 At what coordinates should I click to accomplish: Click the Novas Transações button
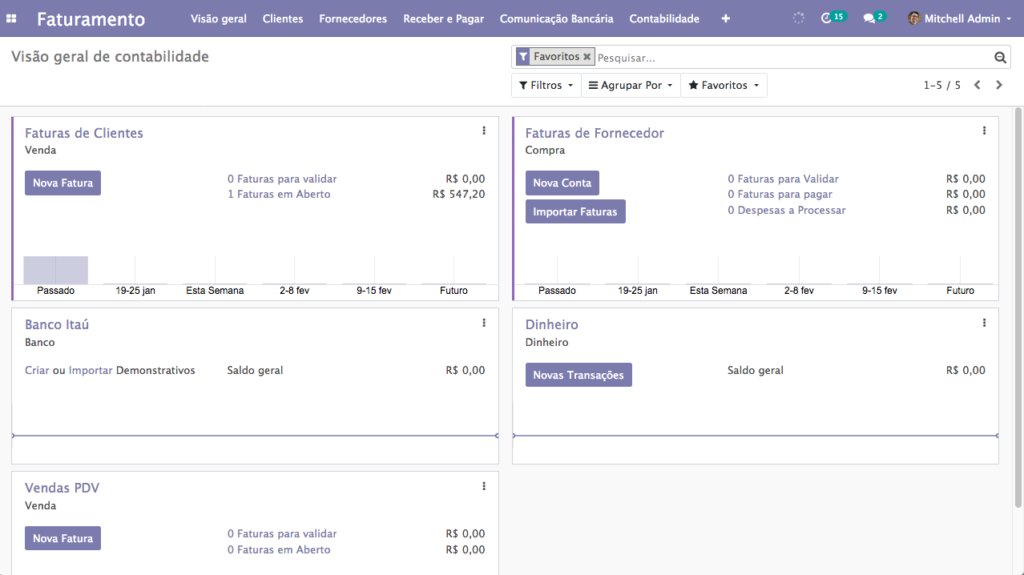tap(578, 375)
